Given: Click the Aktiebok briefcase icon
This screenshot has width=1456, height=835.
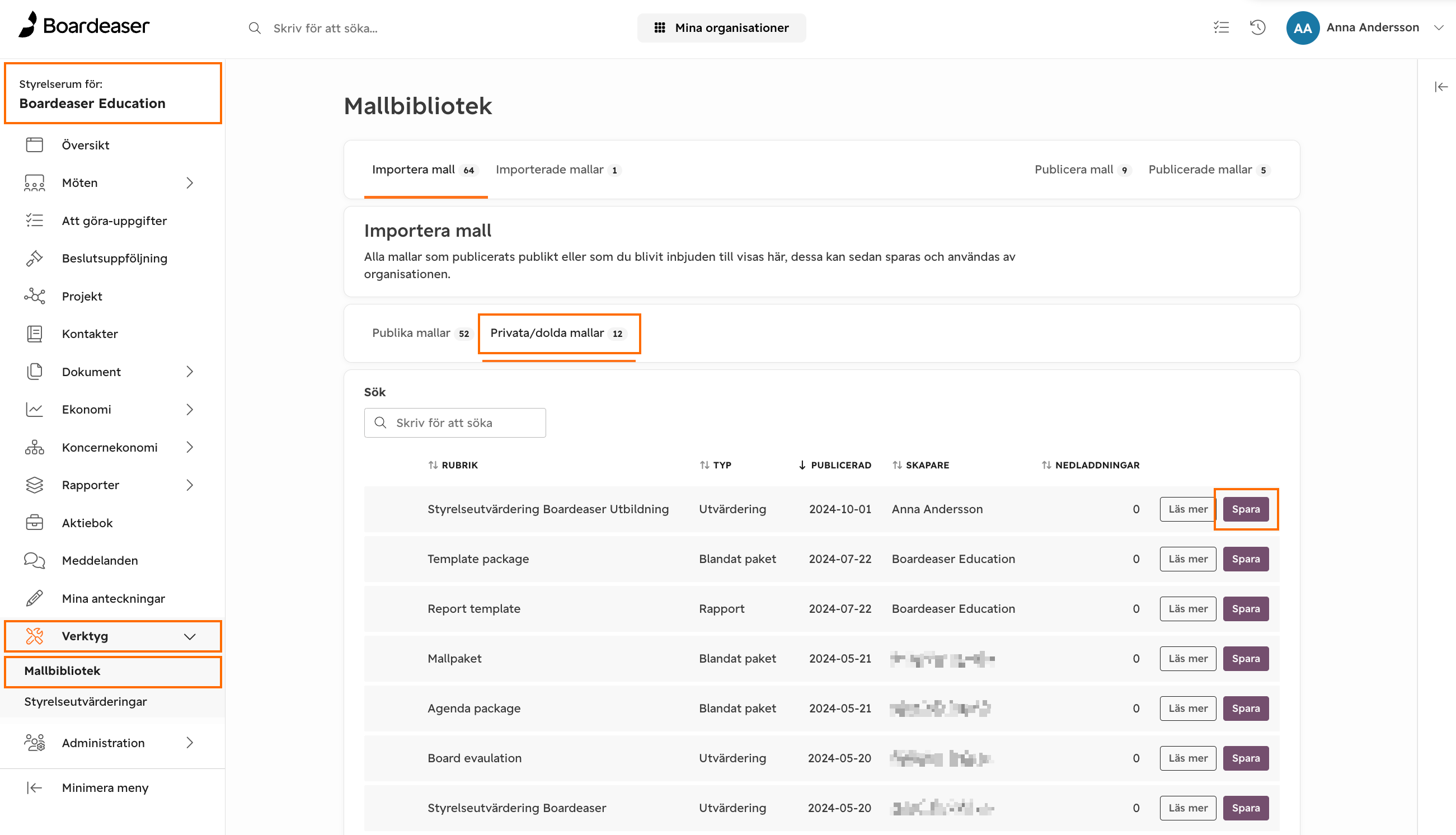Looking at the screenshot, I should click(34, 523).
